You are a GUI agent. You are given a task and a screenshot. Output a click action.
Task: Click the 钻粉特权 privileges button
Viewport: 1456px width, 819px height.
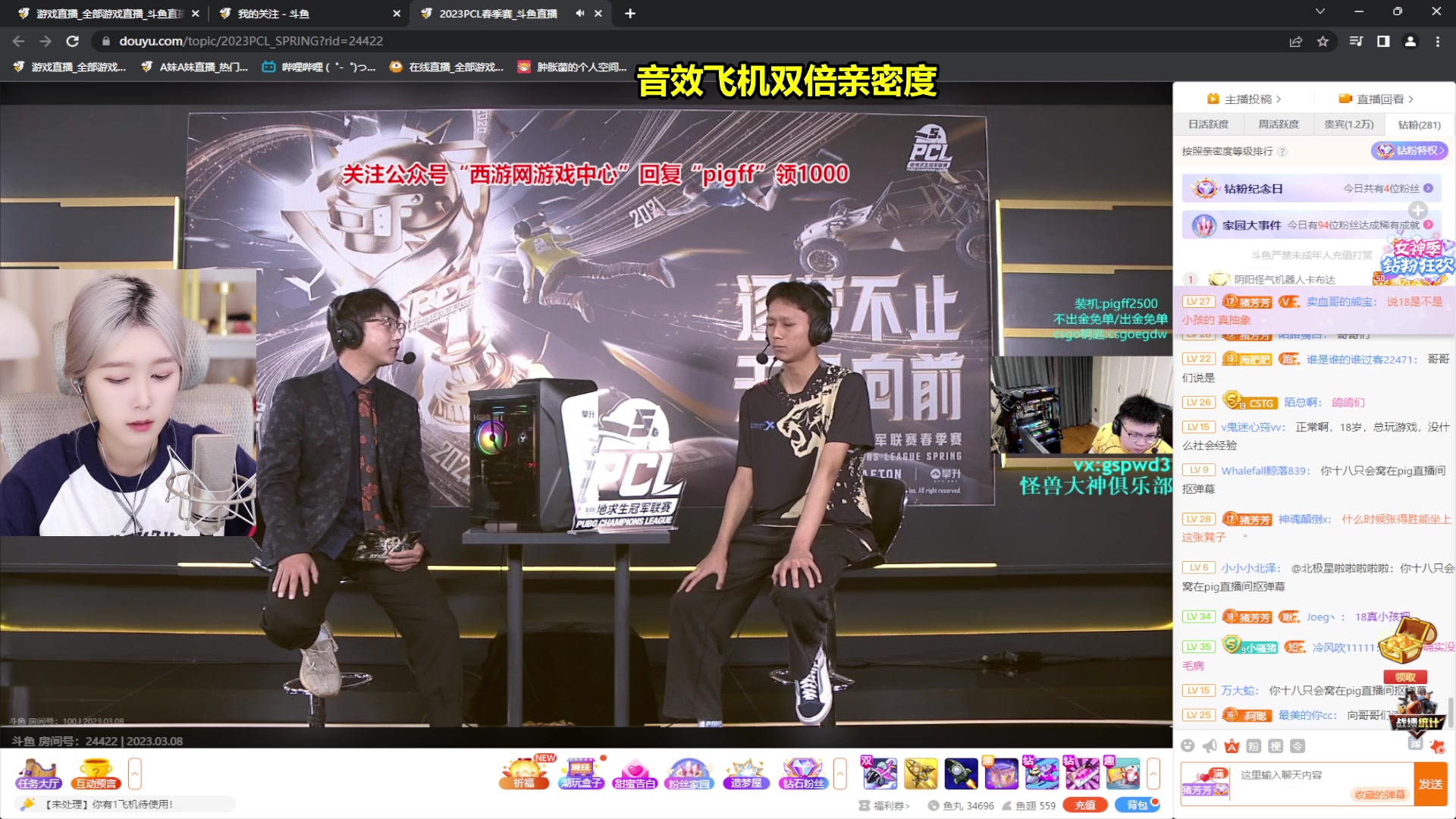coord(1410,150)
